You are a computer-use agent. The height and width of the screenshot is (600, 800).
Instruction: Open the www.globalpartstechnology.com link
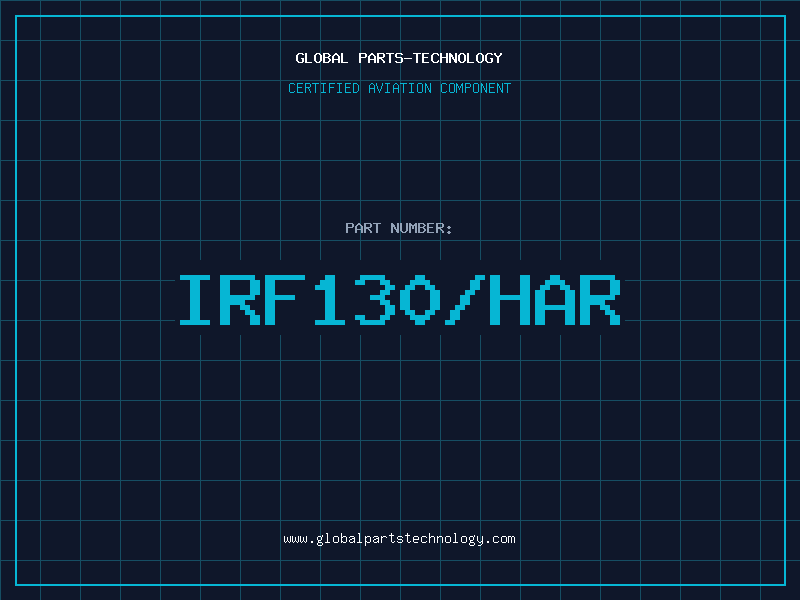click(x=399, y=539)
